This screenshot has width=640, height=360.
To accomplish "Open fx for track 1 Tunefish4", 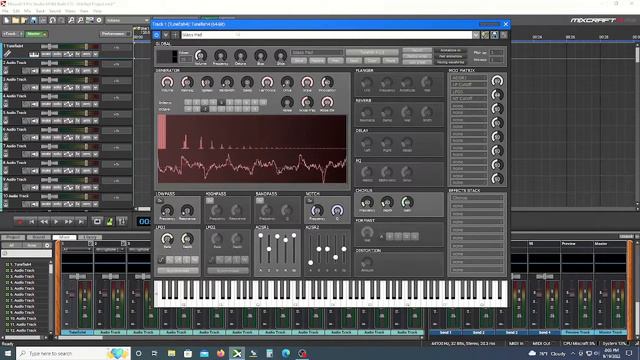I will (78, 54).
